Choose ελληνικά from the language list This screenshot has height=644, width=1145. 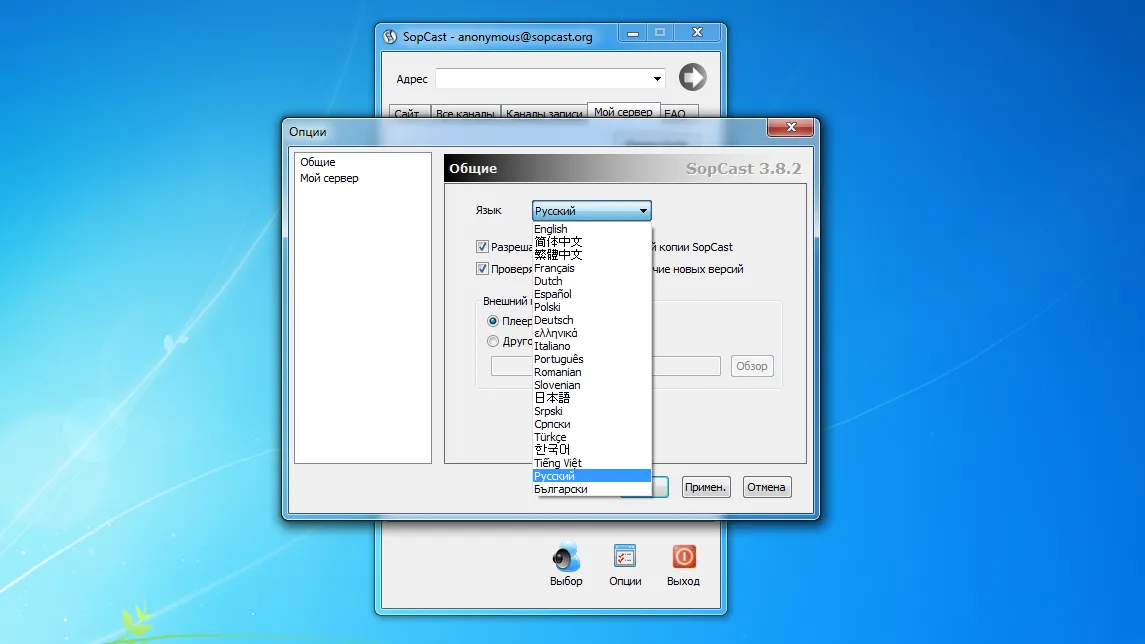tap(592, 333)
